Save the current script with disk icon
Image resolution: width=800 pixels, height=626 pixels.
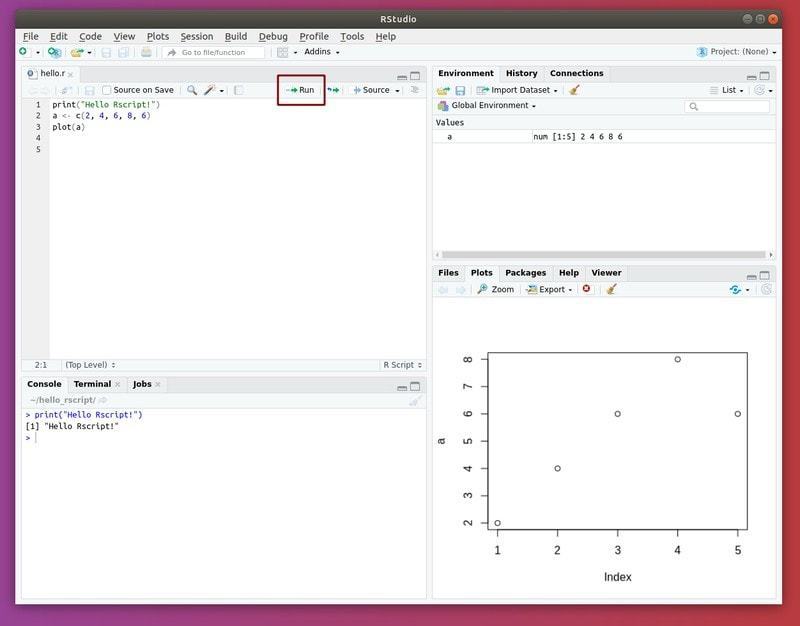pyautogui.click(x=88, y=89)
